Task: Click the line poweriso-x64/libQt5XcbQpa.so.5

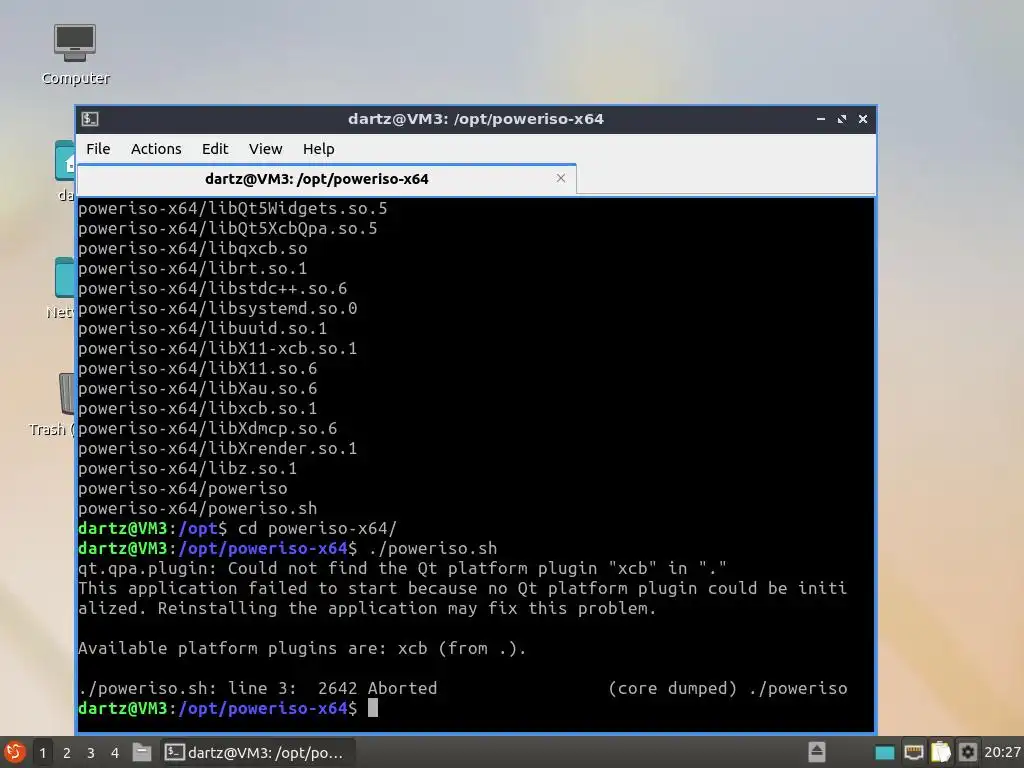Action: 227,229
